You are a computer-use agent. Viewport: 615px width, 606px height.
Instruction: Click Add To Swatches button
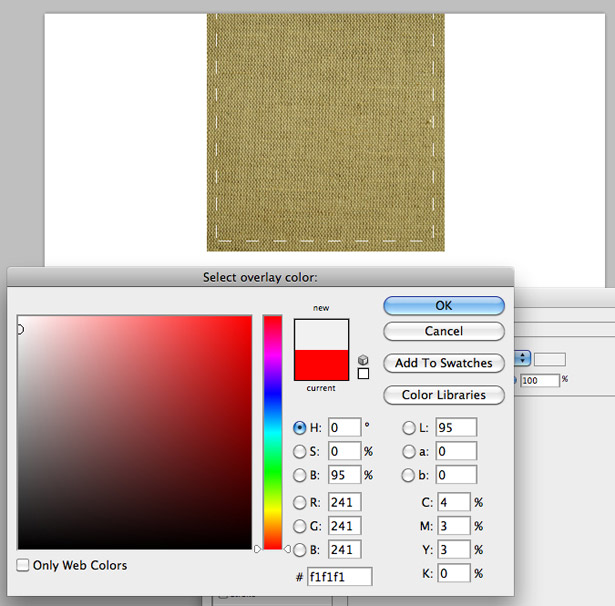coord(444,363)
